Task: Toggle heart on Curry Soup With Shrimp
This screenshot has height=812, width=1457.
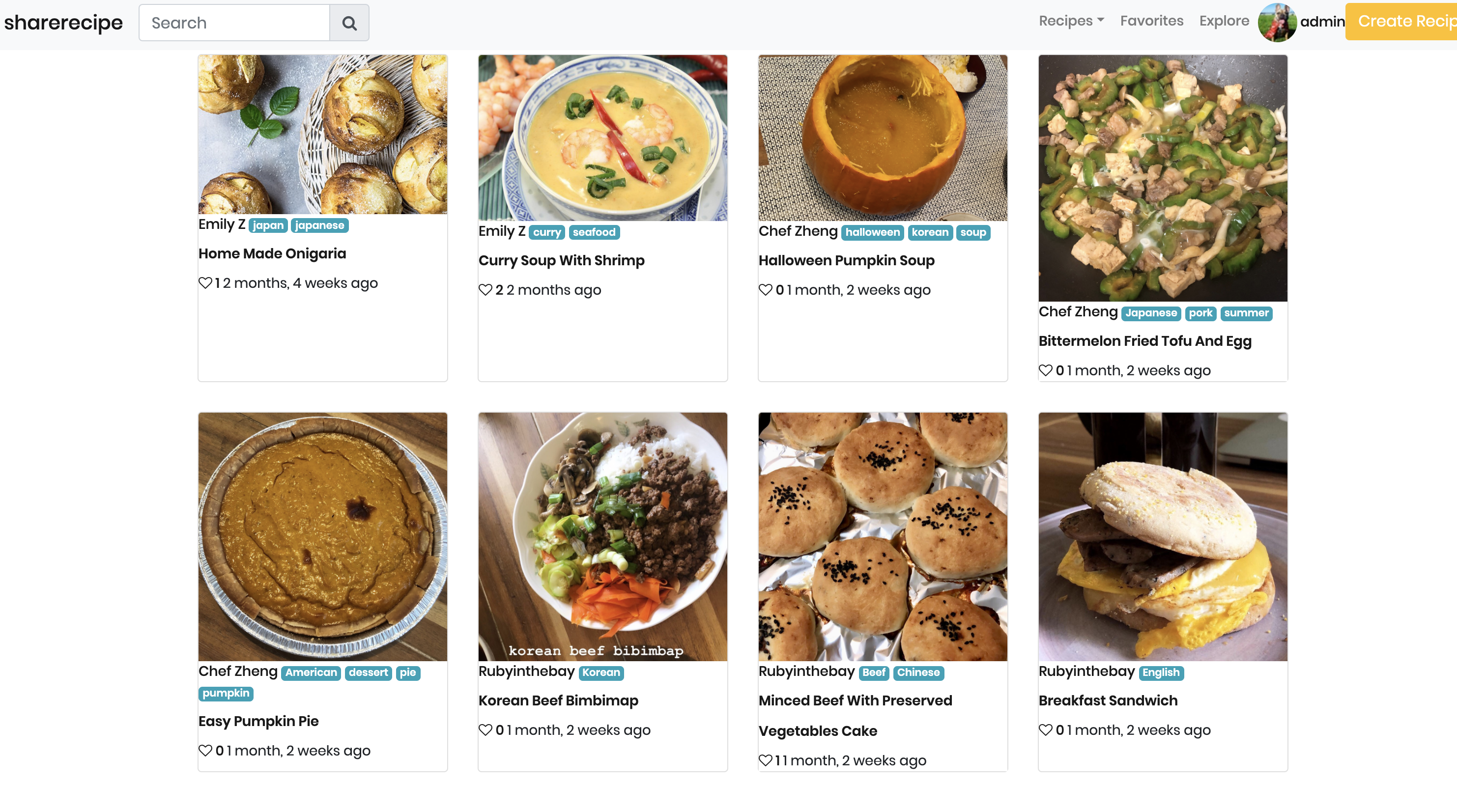Action: 485,289
